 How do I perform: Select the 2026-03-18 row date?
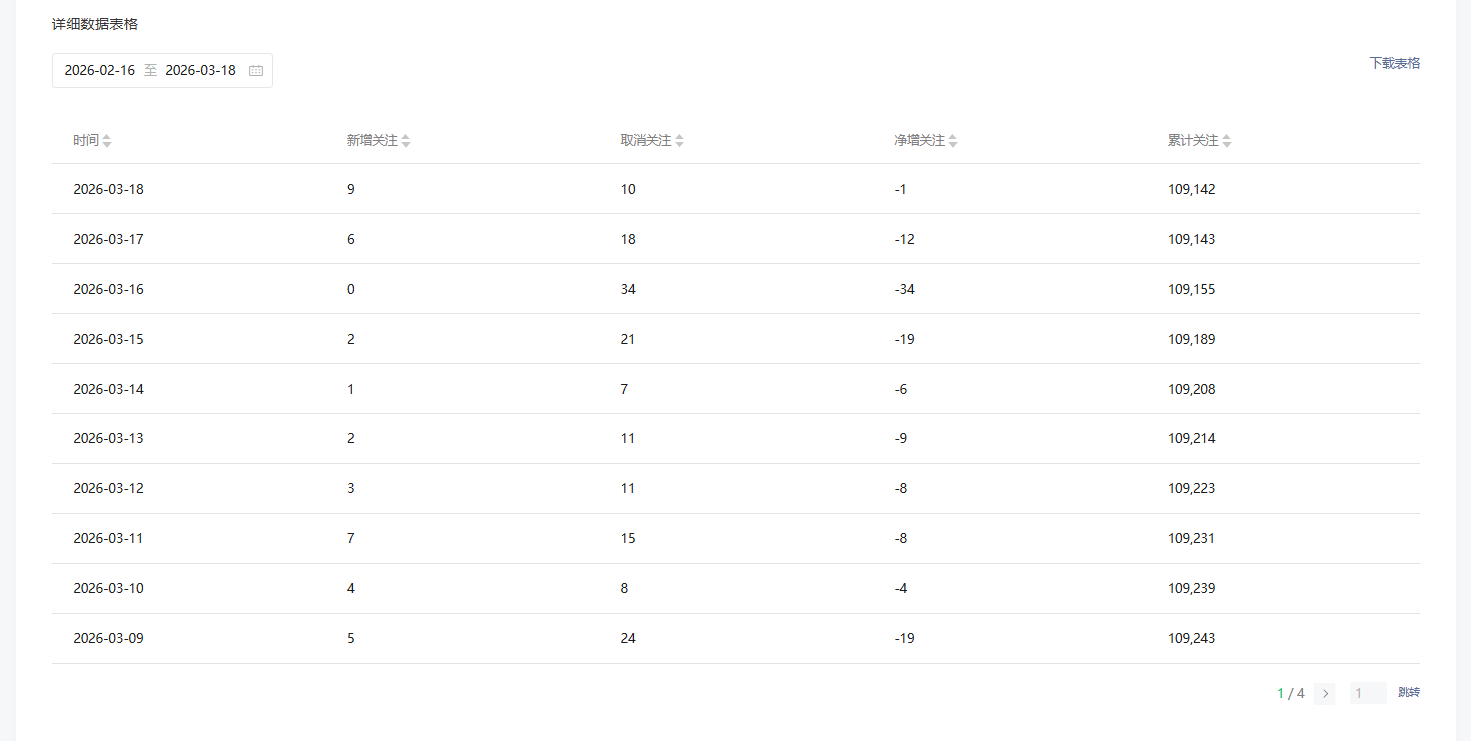point(108,189)
